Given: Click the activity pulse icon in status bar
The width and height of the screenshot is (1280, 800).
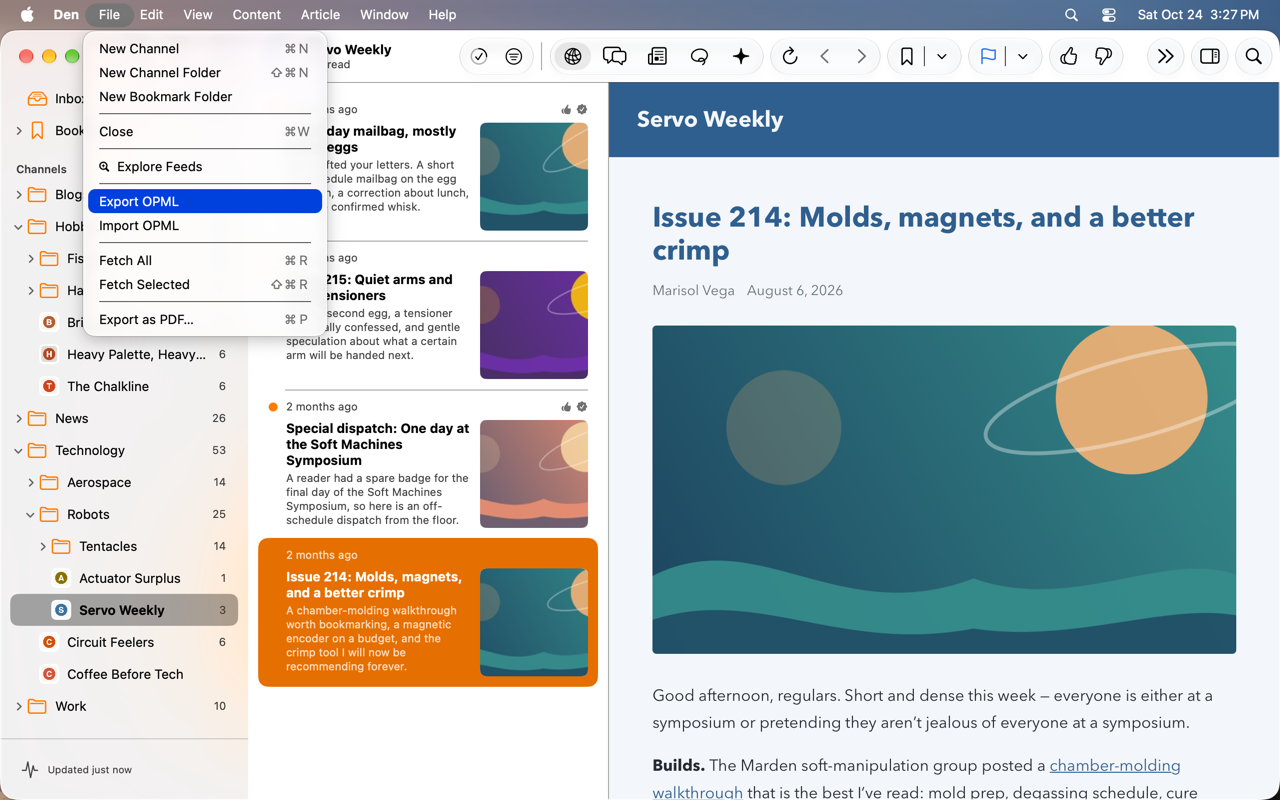Looking at the screenshot, I should pos(30,770).
